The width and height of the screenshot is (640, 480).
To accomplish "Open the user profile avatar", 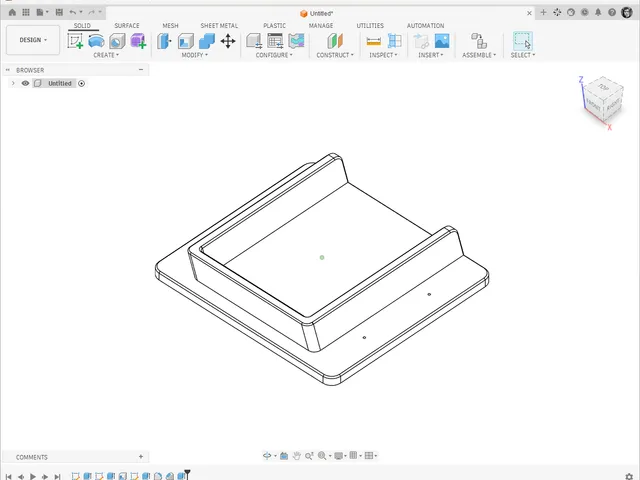I will click(x=627, y=12).
